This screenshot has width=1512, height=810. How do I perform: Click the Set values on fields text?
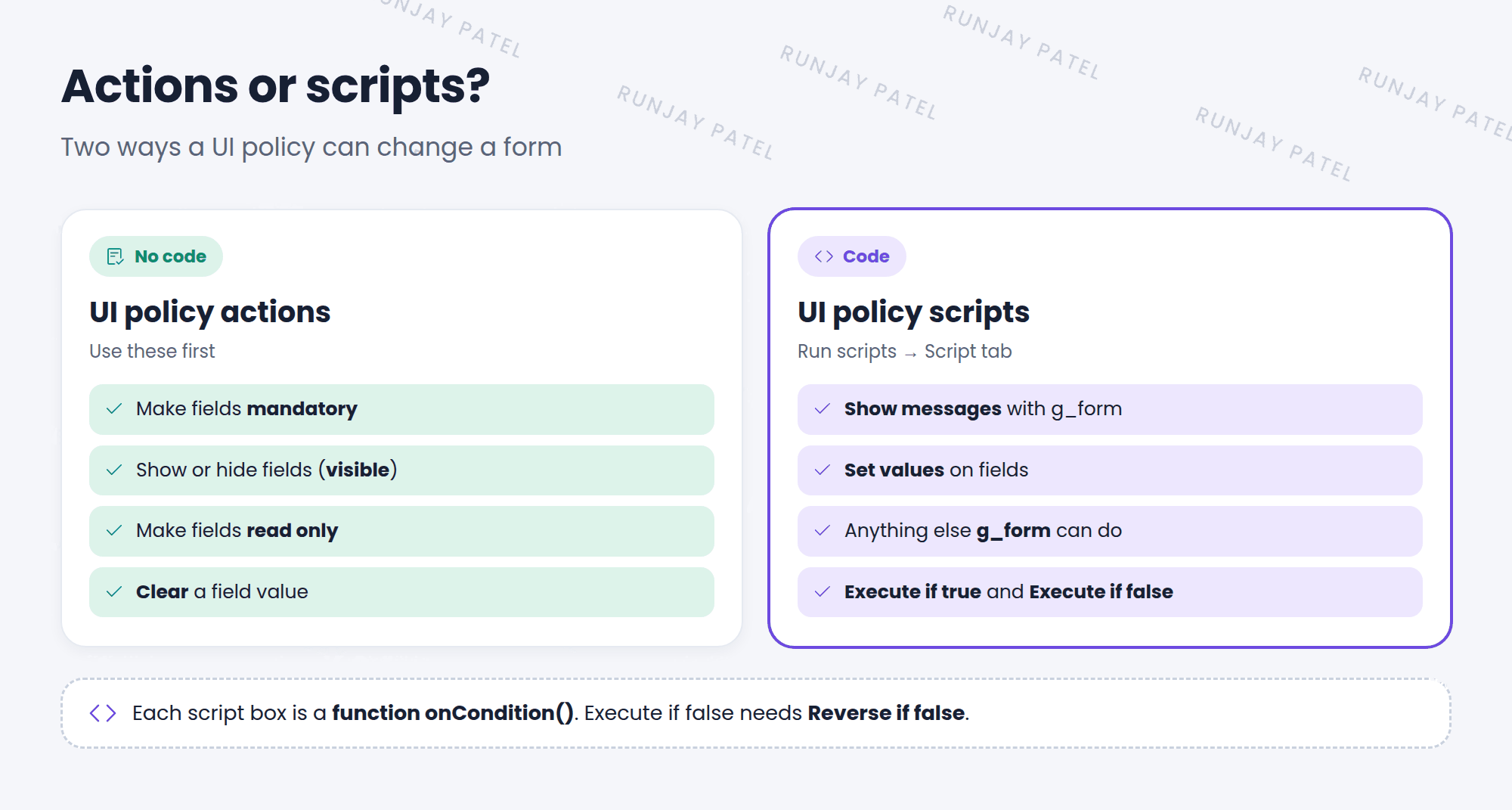tap(936, 470)
